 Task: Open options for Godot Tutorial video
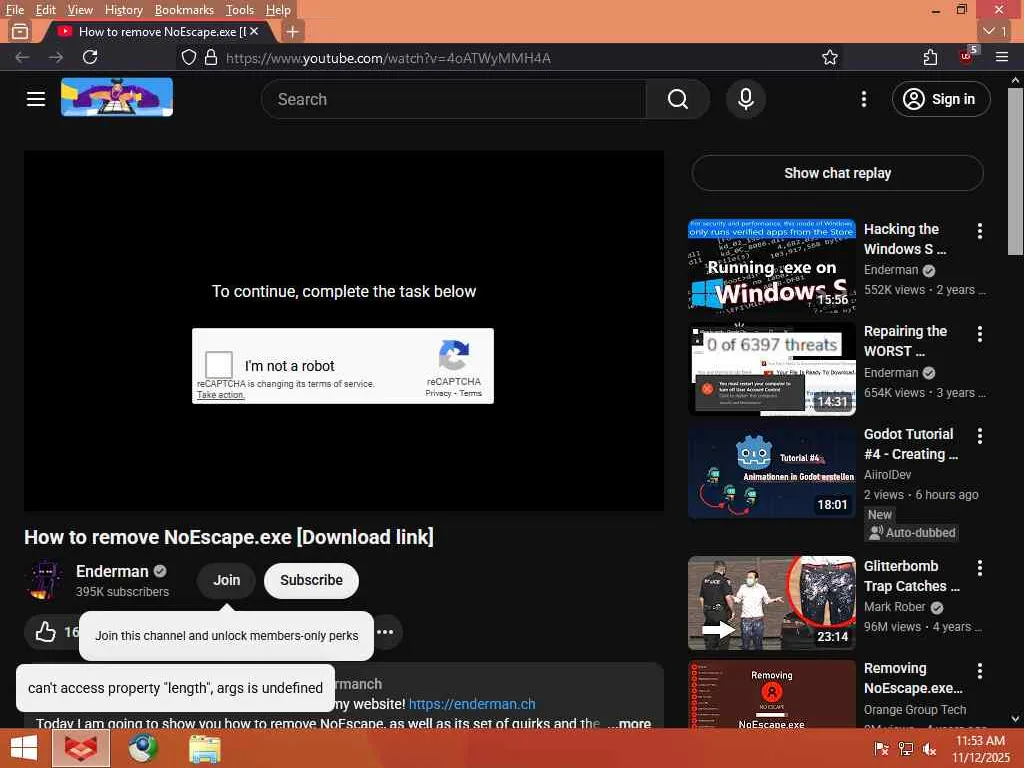[980, 436]
